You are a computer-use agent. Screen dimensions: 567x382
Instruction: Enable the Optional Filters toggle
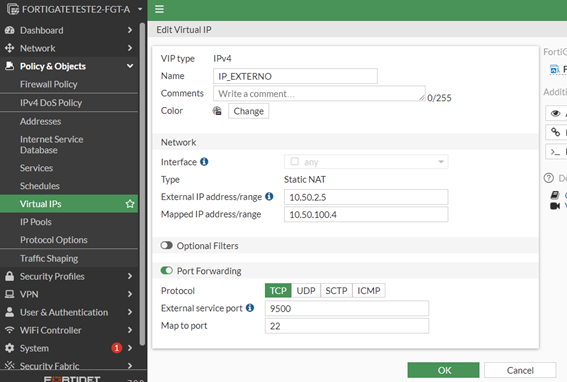166,246
